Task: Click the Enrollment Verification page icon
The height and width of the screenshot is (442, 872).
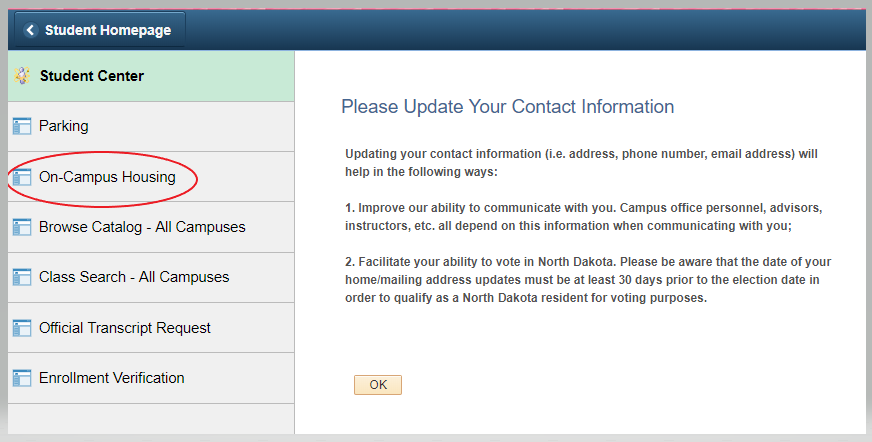Action: (22, 378)
